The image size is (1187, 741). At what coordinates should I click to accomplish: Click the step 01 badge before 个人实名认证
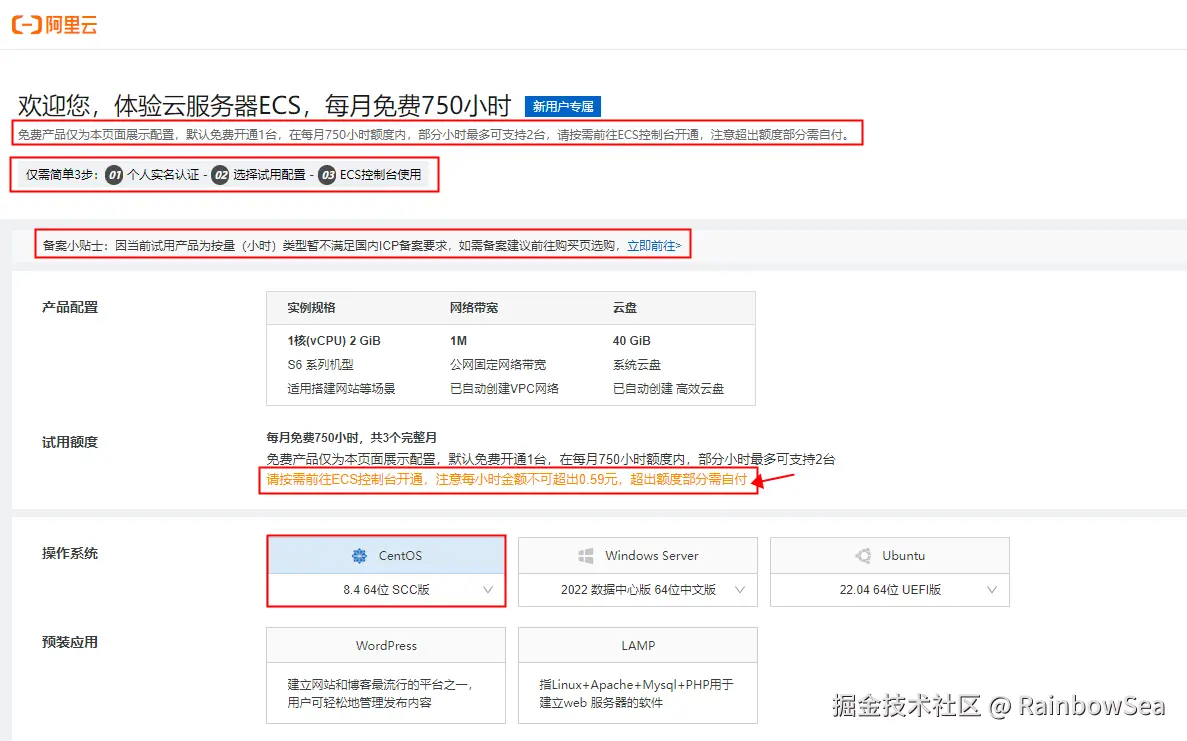tap(114, 175)
